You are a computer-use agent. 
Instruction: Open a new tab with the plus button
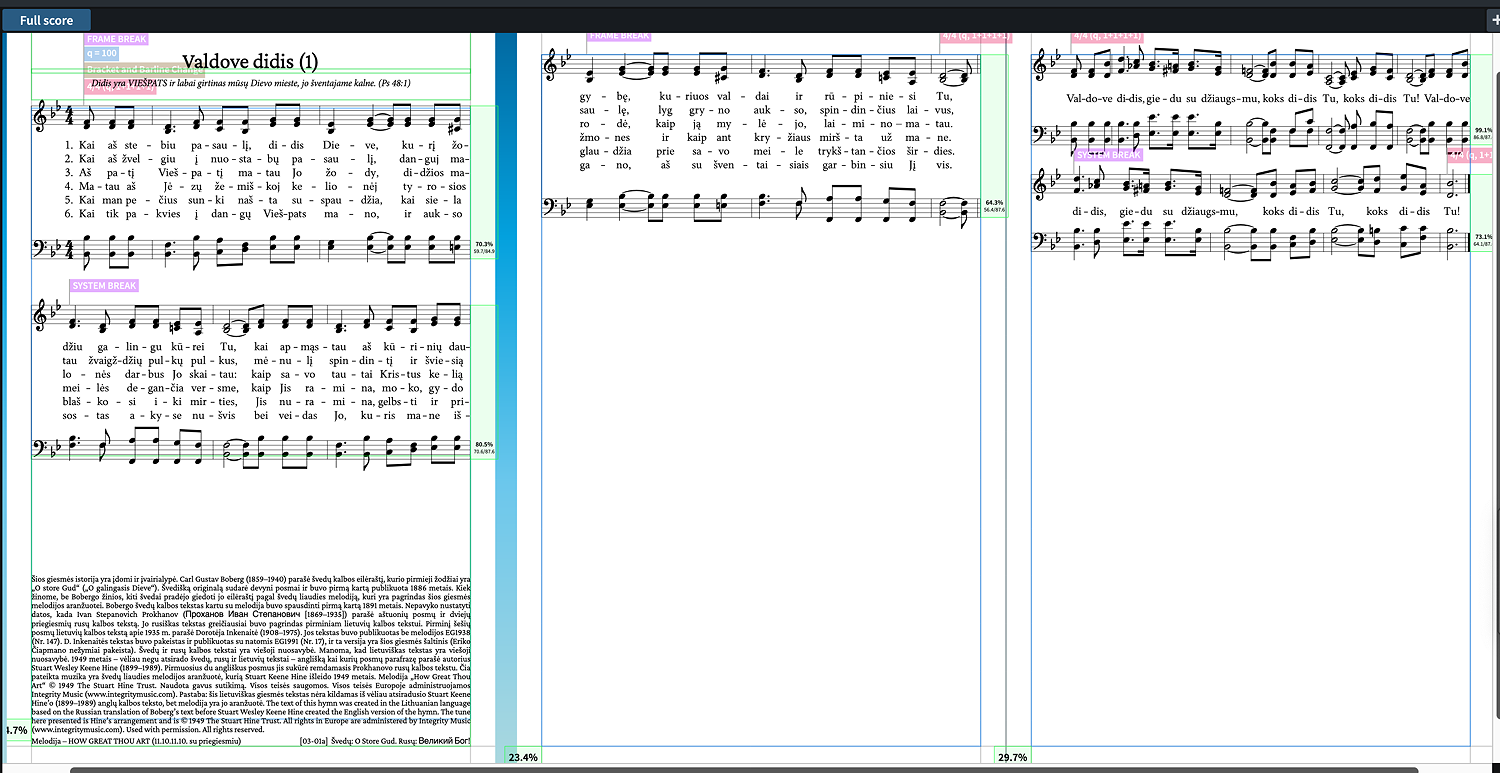[x=1494, y=20]
